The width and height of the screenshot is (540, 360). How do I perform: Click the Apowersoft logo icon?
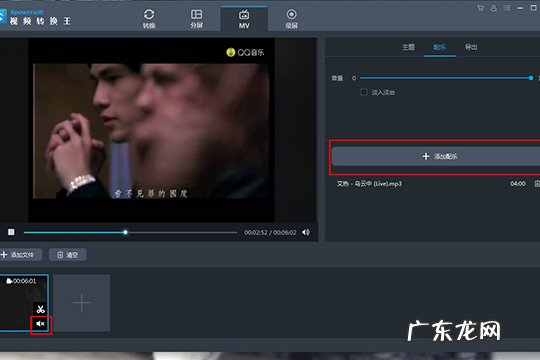point(3,17)
